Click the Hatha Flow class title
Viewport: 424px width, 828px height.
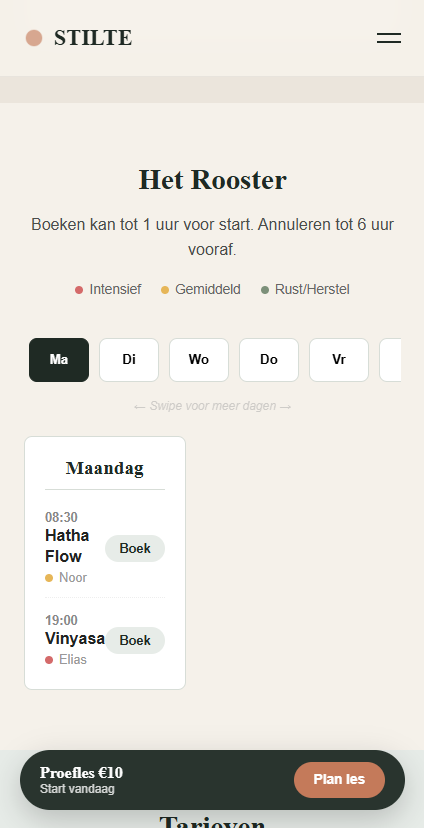[67, 546]
